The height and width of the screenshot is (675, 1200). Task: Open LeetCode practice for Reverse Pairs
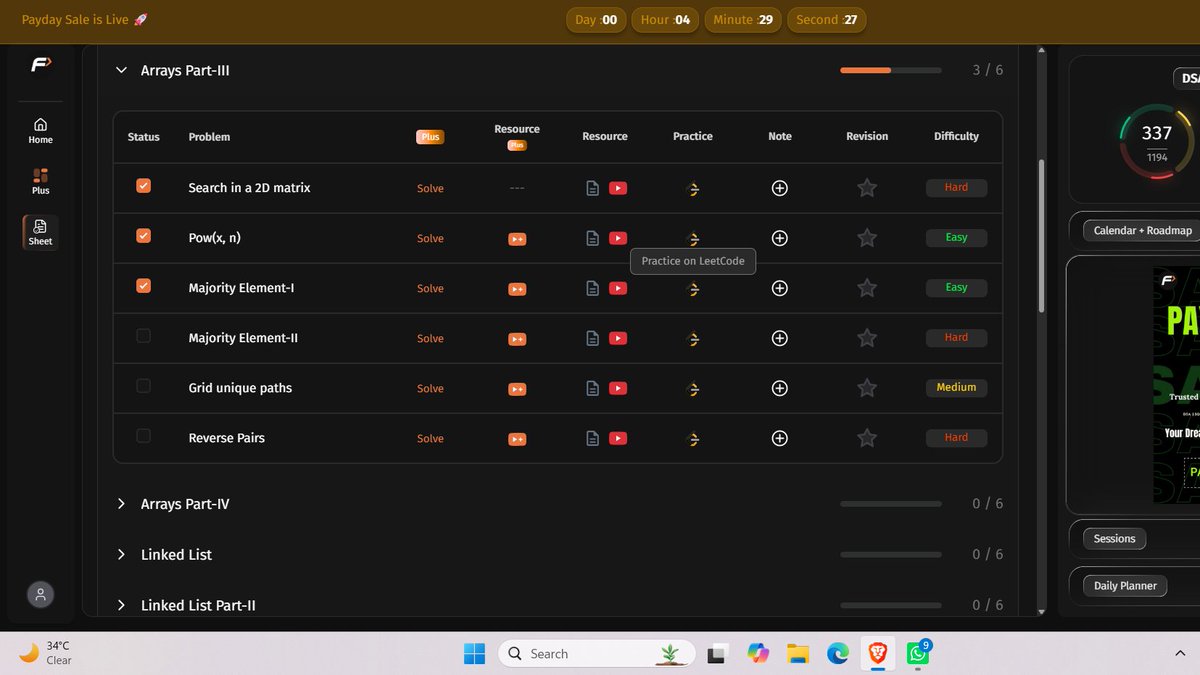(x=693, y=438)
